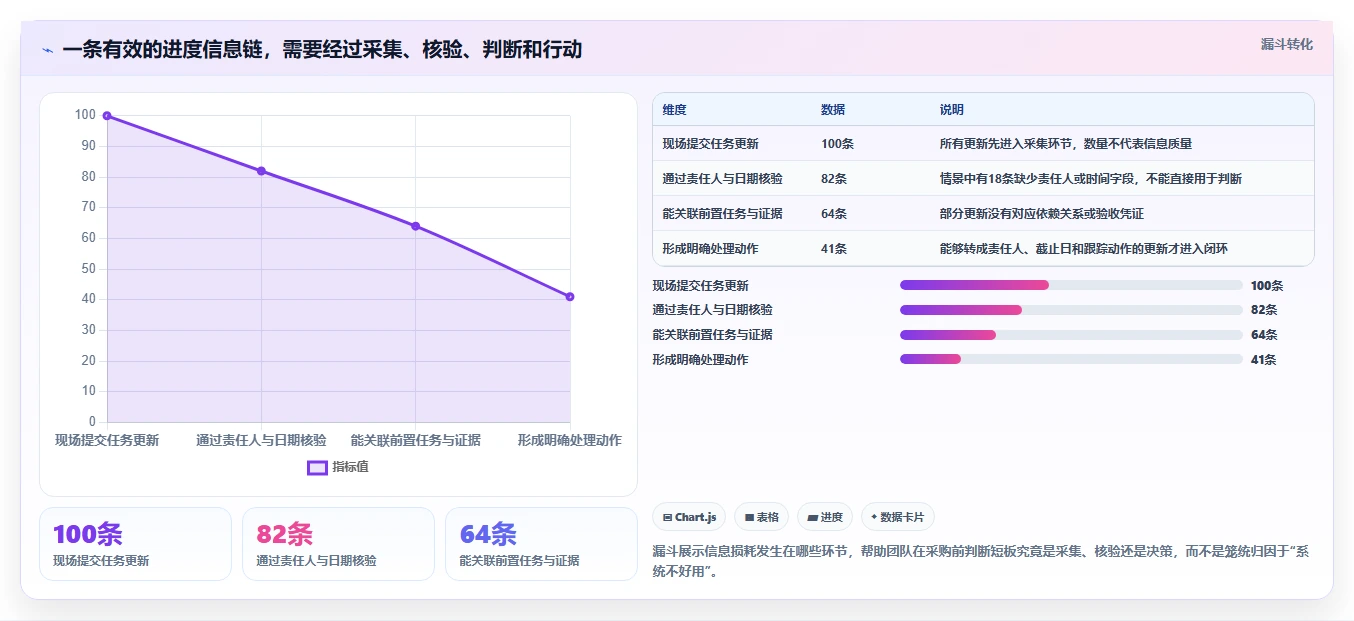1354x621 pixels.
Task: Click x-axis label 现场提交任务更新
Action: pyautogui.click(x=107, y=440)
